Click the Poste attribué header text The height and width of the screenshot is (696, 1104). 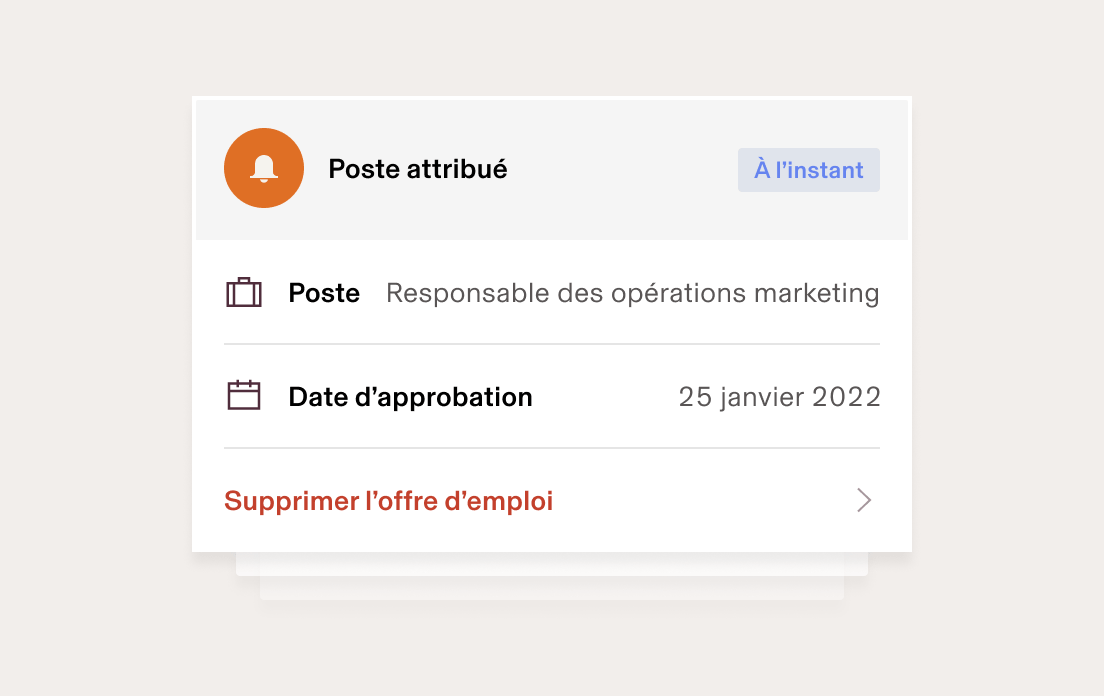tap(418, 168)
